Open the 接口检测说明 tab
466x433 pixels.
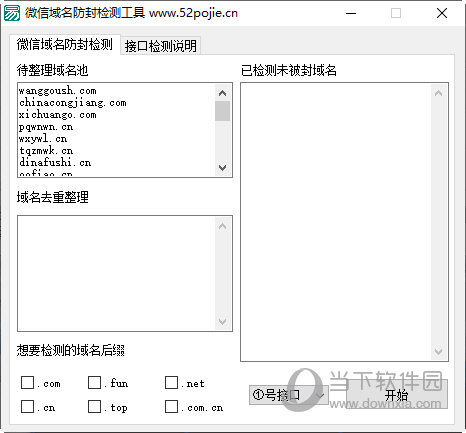point(160,46)
